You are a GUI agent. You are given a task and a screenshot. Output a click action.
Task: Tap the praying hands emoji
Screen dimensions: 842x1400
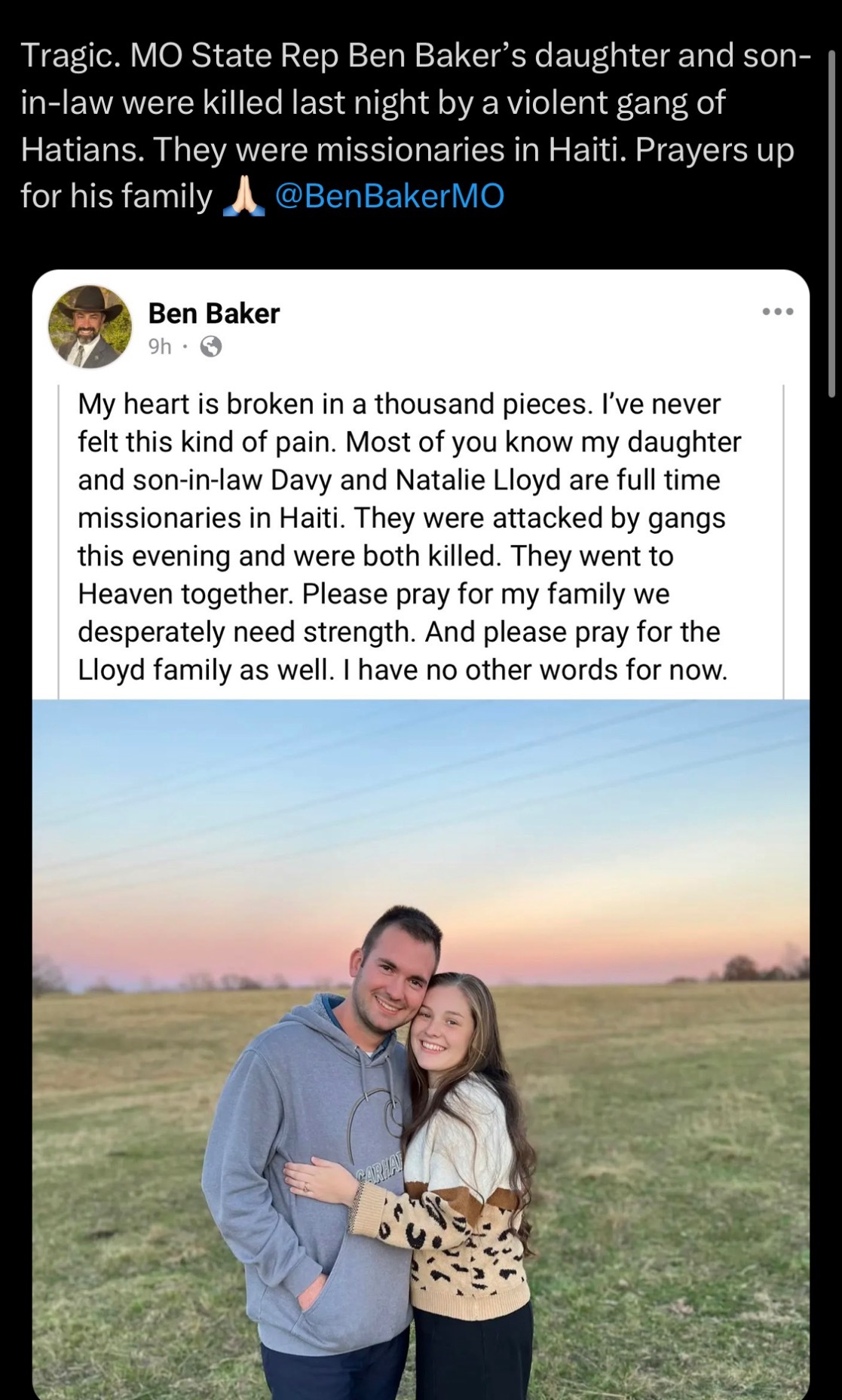click(243, 198)
